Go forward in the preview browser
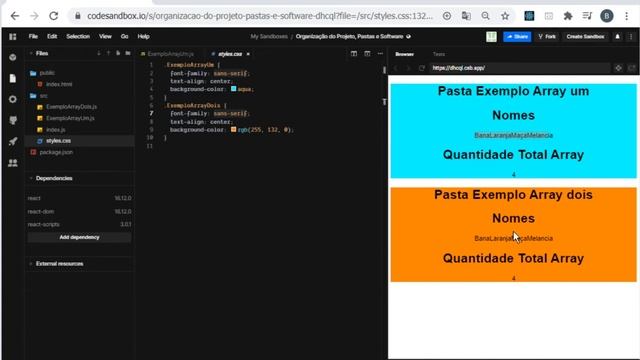The image size is (640, 360). point(408,68)
